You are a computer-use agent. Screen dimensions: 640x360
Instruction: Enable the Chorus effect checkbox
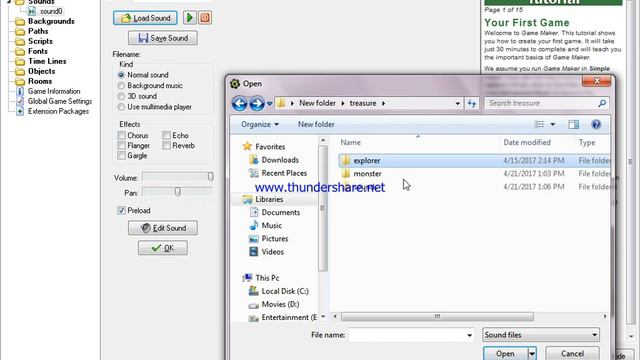tap(121, 135)
